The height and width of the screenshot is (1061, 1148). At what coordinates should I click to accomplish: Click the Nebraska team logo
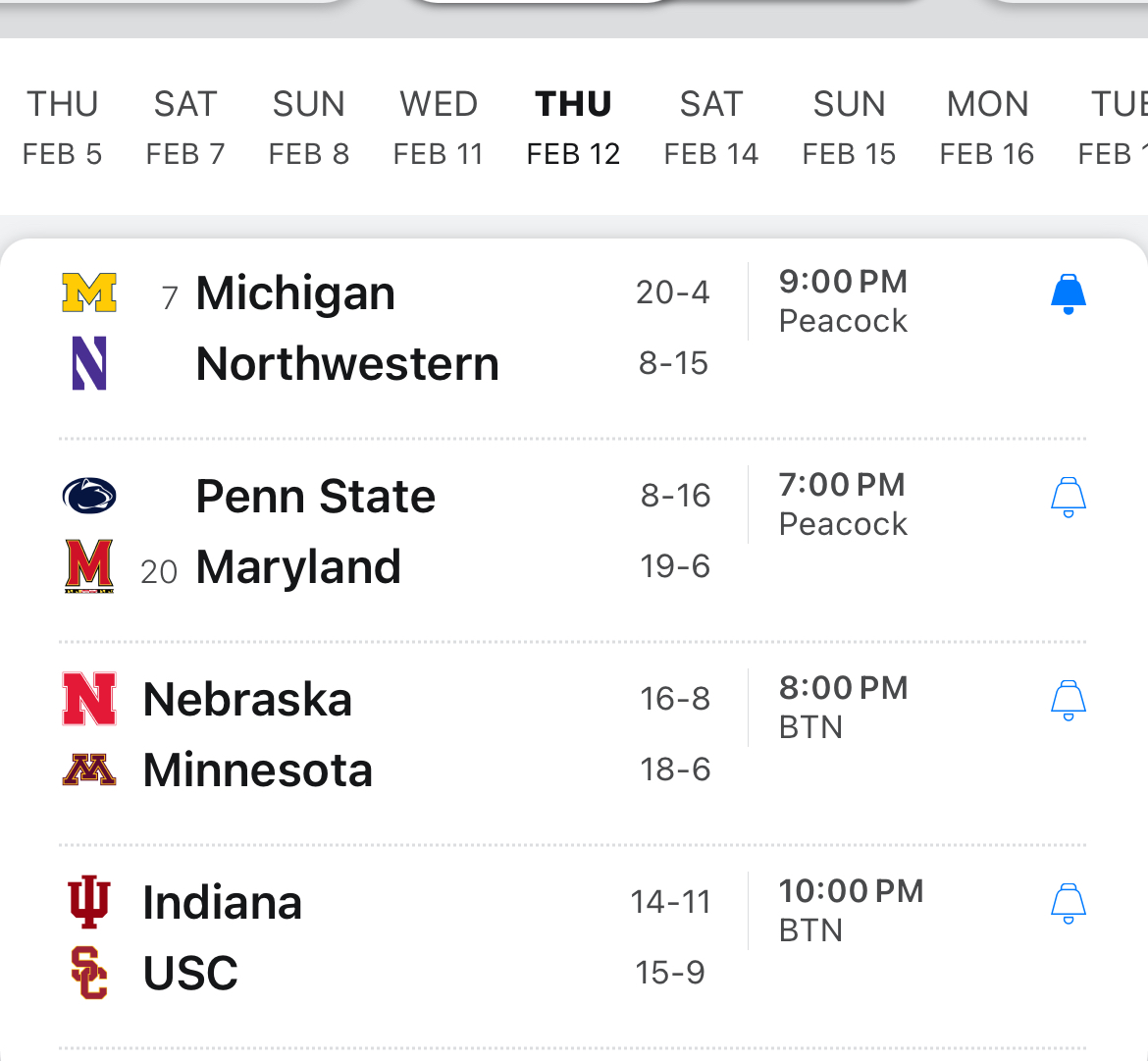(89, 699)
